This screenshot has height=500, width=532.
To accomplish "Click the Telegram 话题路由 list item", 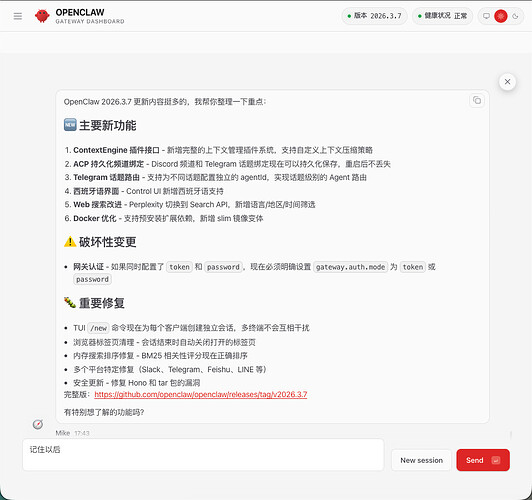I will click(215, 177).
